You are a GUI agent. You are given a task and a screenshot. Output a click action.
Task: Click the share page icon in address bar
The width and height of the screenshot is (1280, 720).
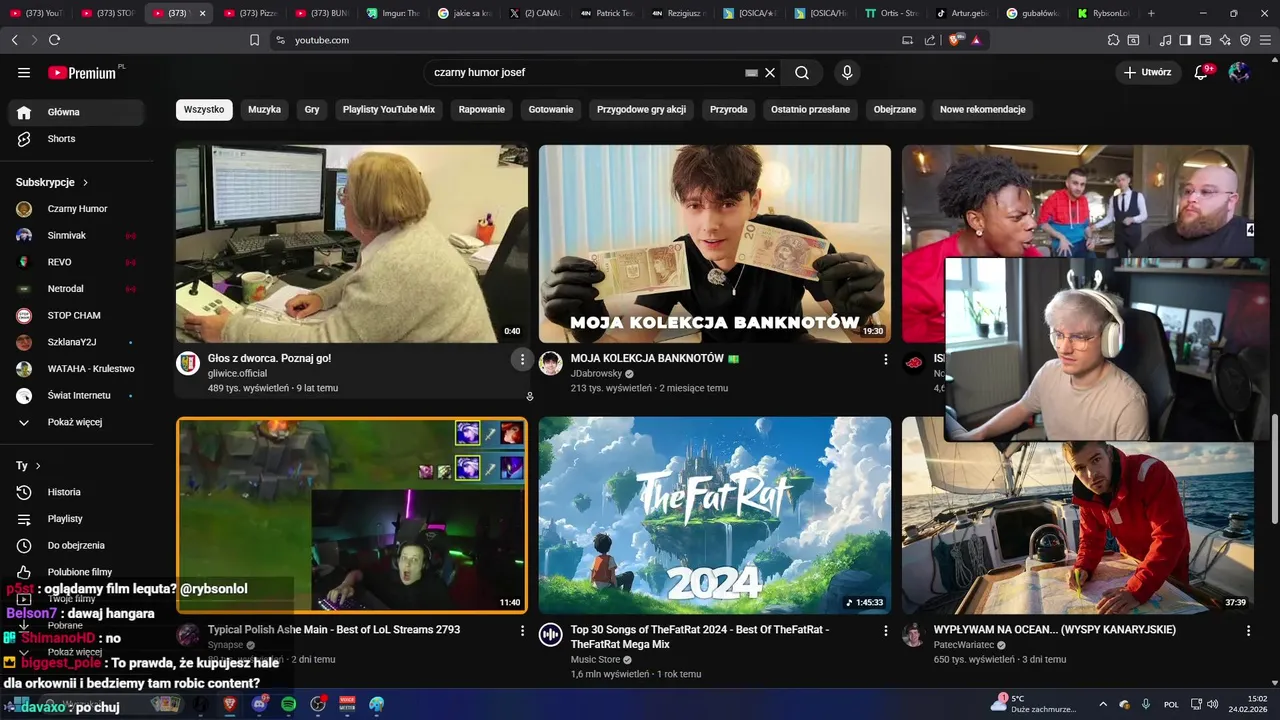(930, 40)
